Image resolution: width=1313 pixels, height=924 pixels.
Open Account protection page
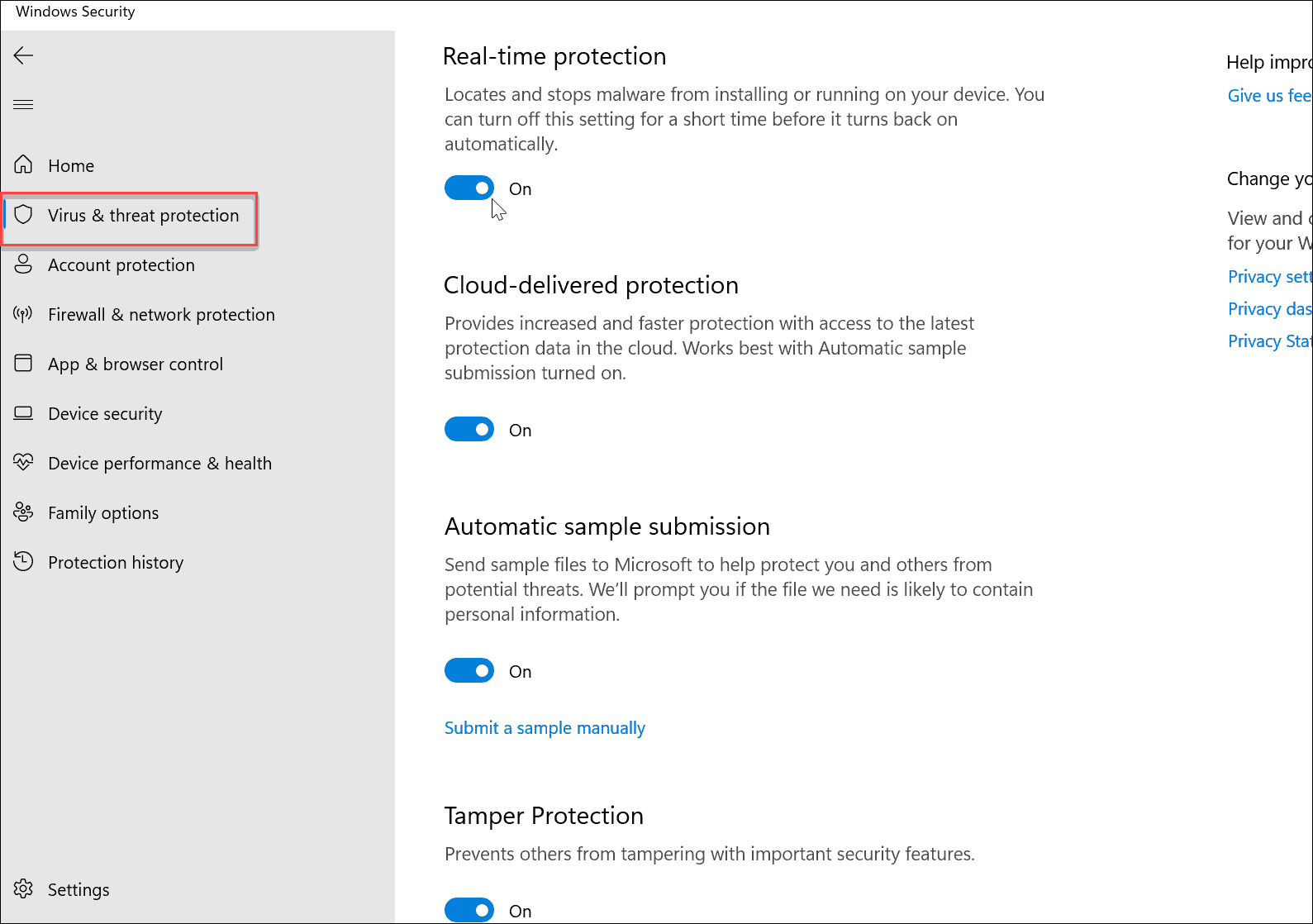tap(121, 264)
